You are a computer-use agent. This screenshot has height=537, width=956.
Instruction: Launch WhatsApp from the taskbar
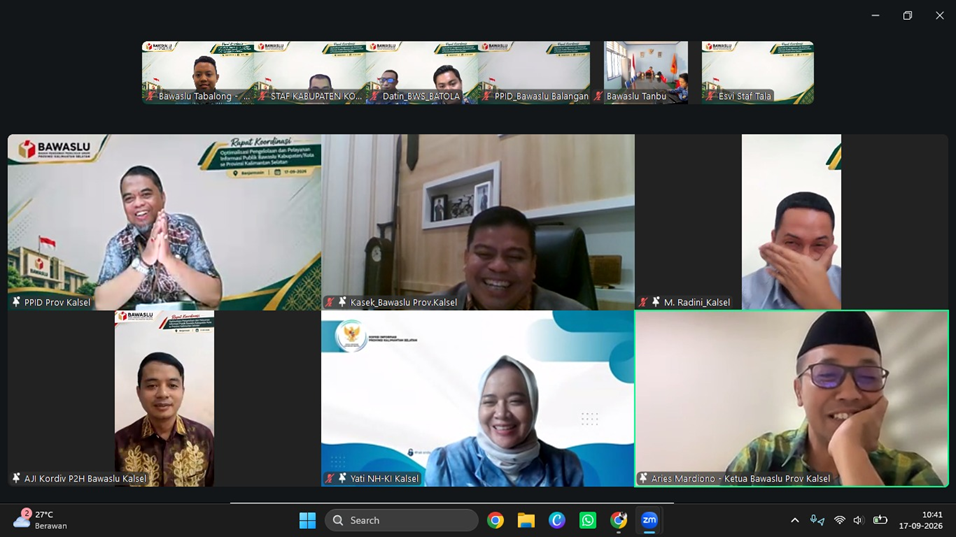coord(588,520)
